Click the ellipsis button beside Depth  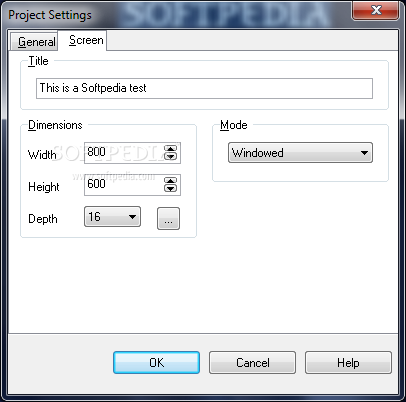tap(168, 219)
